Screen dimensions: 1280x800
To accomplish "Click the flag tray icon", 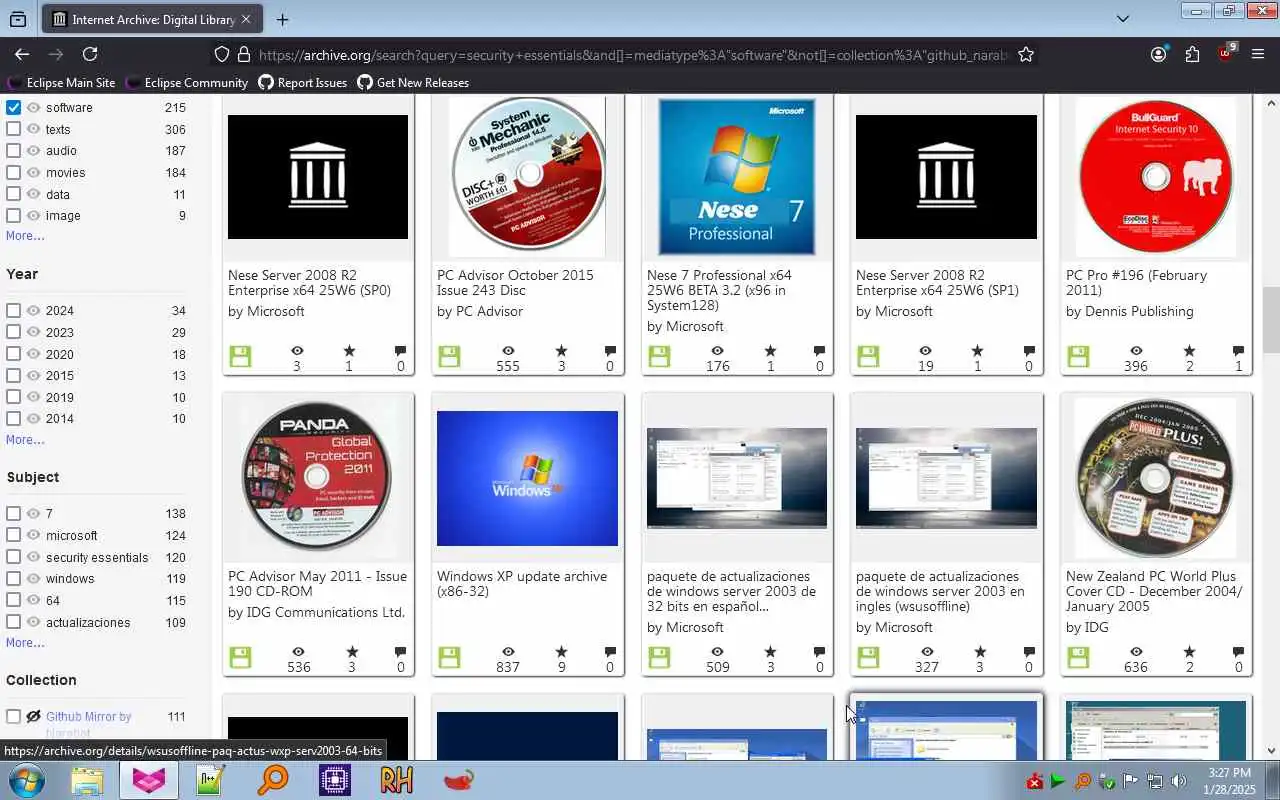I will 1130,781.
